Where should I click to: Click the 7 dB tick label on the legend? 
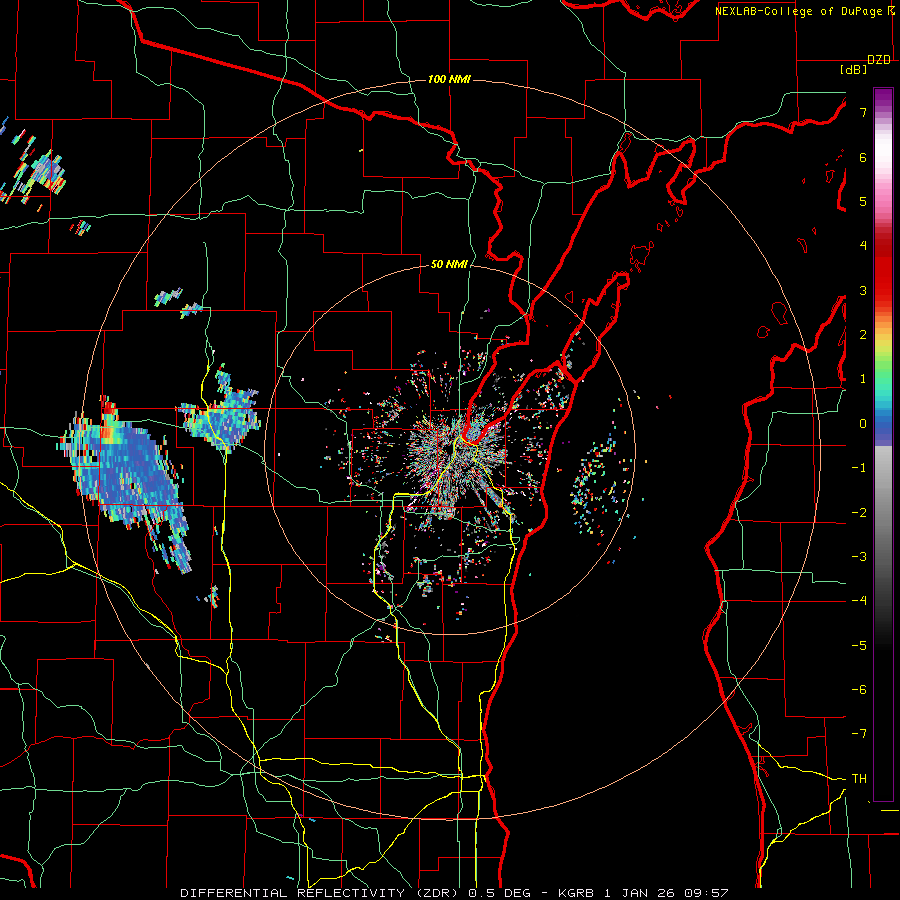[863, 112]
